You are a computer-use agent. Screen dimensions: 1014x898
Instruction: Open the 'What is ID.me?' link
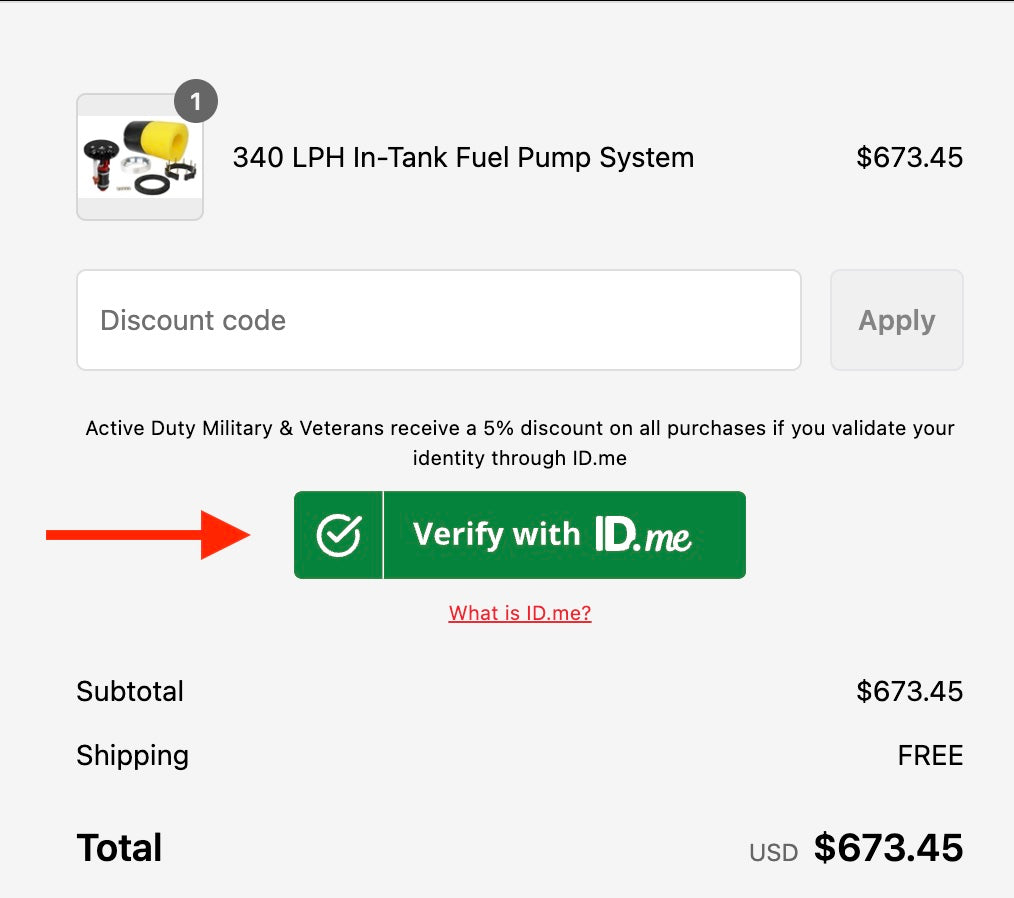click(520, 613)
